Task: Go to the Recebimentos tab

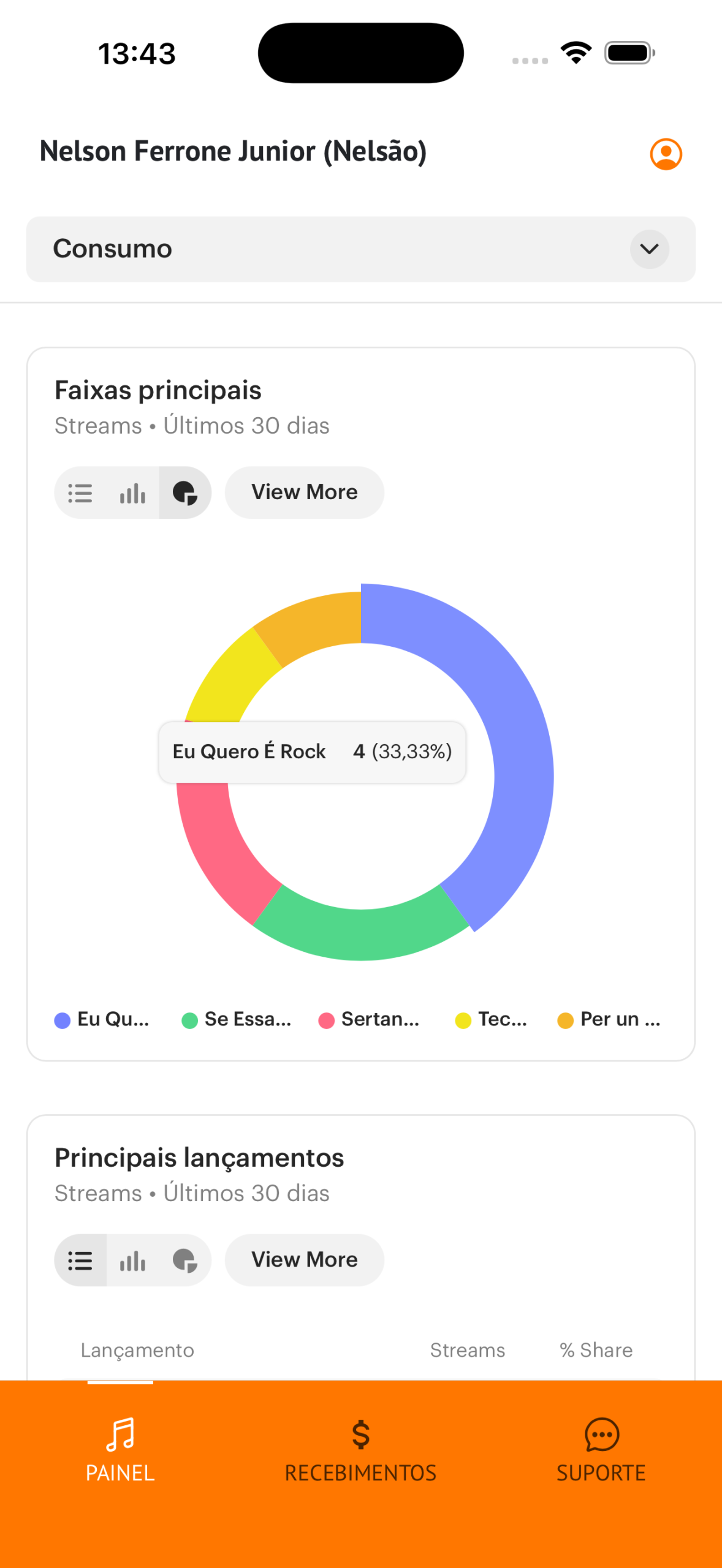Action: click(x=360, y=1449)
